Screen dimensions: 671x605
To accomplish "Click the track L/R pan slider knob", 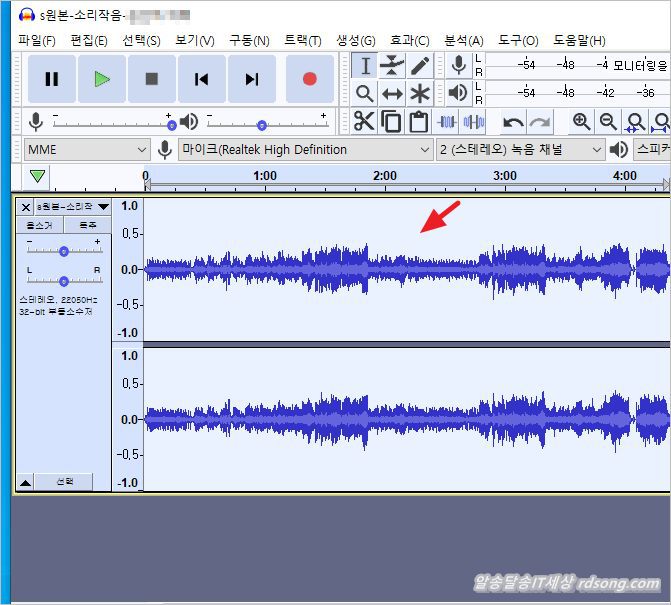I will pos(64,281).
